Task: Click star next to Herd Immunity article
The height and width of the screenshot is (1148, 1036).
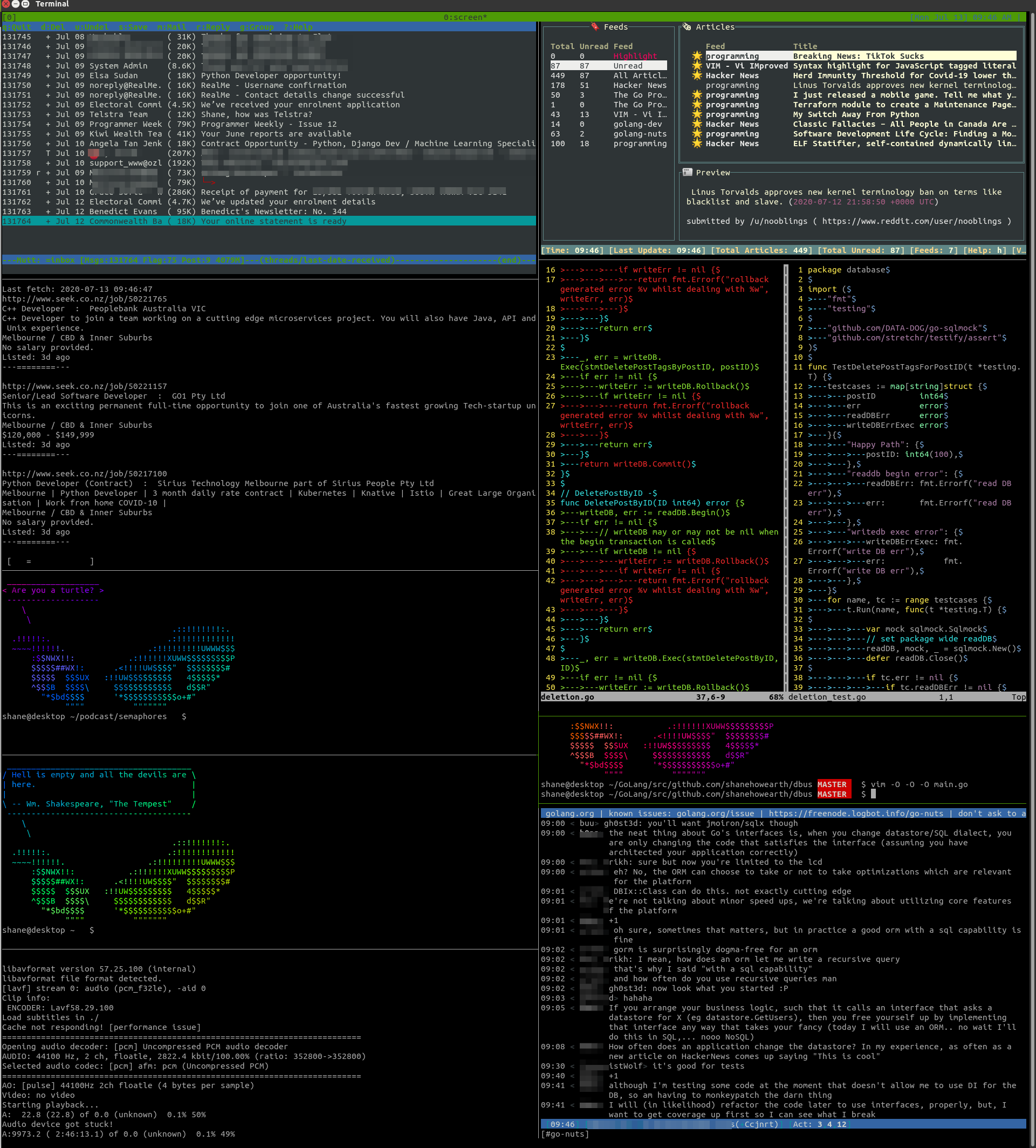Action: point(697,76)
